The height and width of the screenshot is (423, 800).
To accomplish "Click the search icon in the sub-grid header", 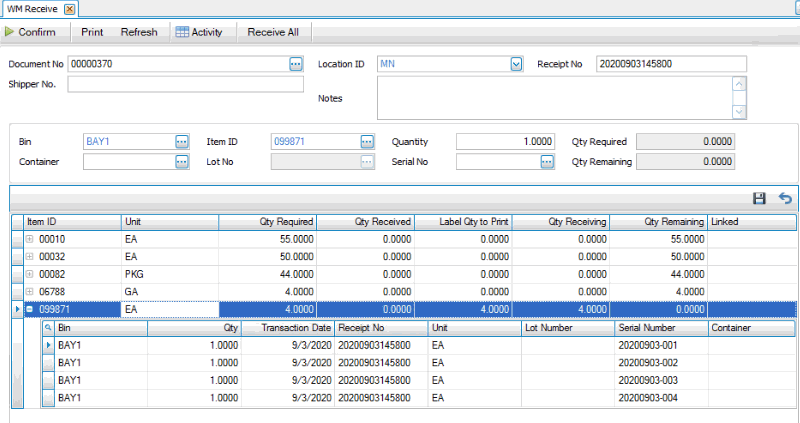I will pos(48,327).
